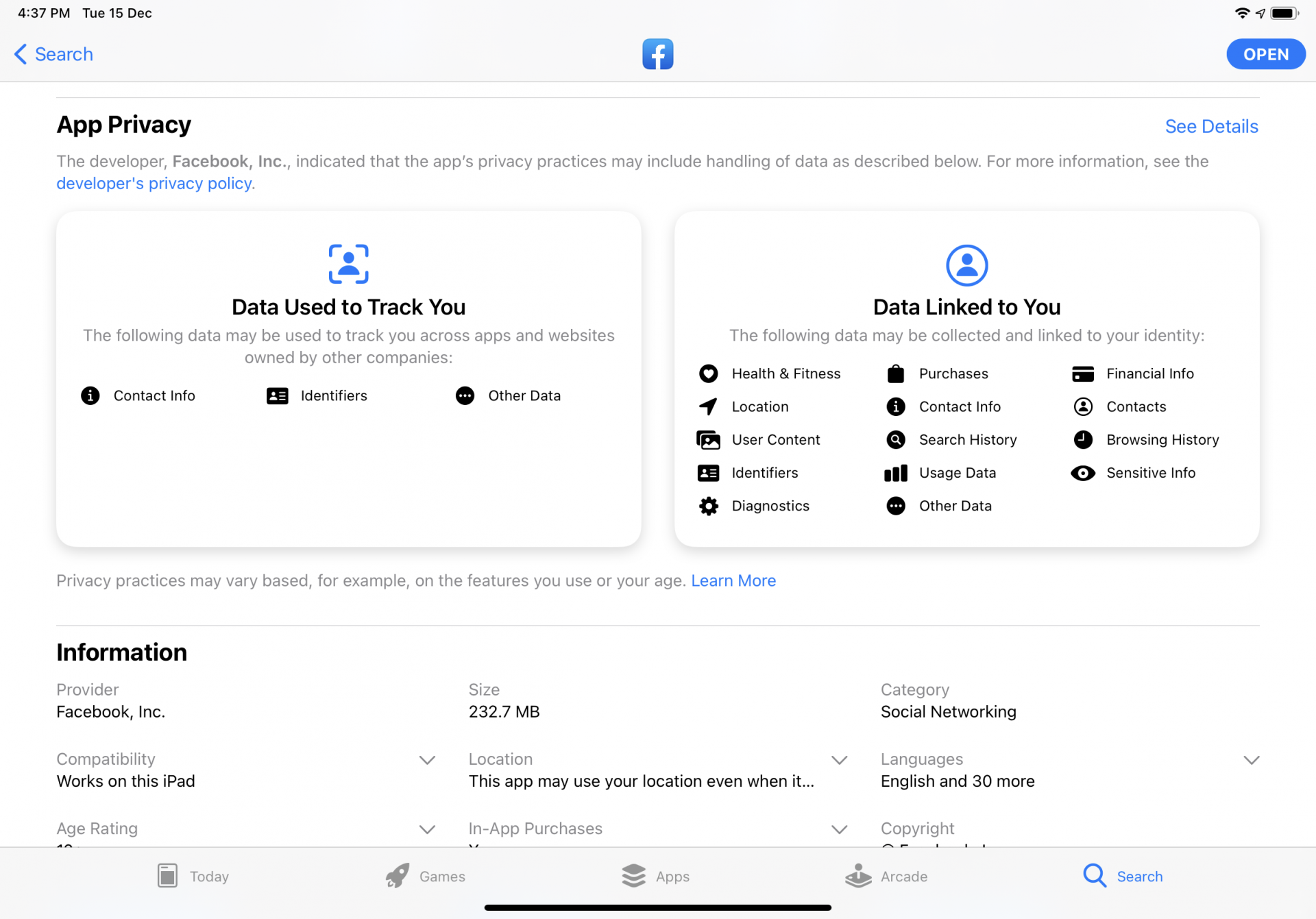Click the Contacts icon under Data Linked
This screenshot has height=919, width=1316.
tap(1083, 406)
